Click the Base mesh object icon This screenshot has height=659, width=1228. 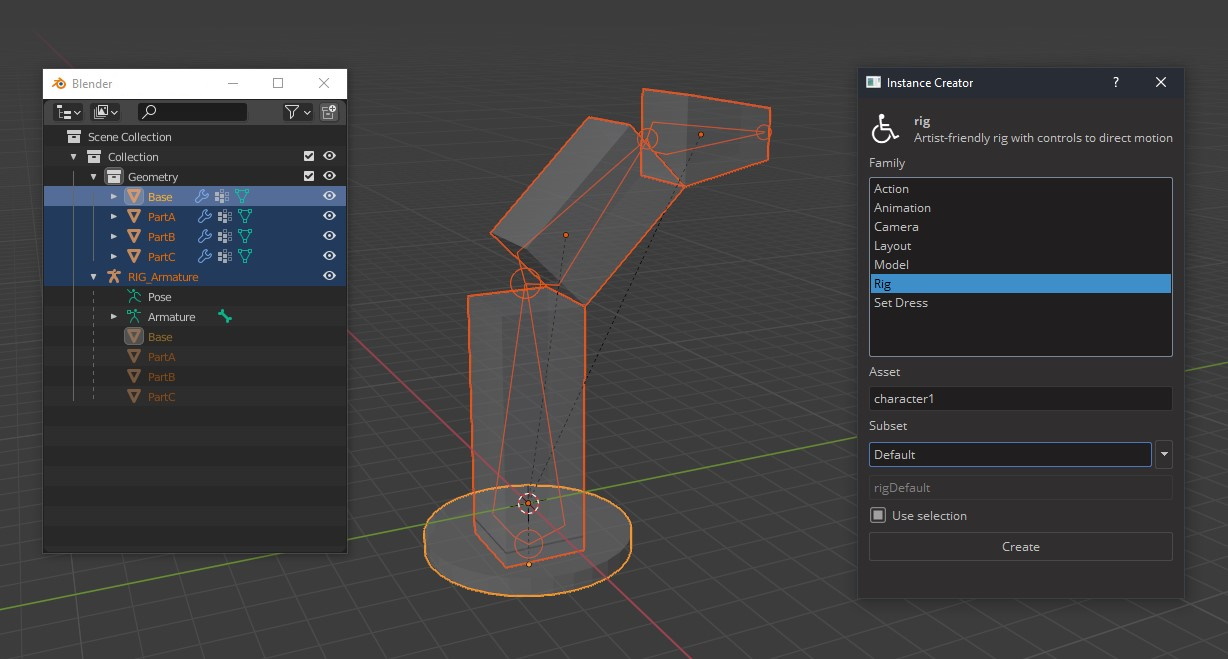pyautogui.click(x=134, y=197)
